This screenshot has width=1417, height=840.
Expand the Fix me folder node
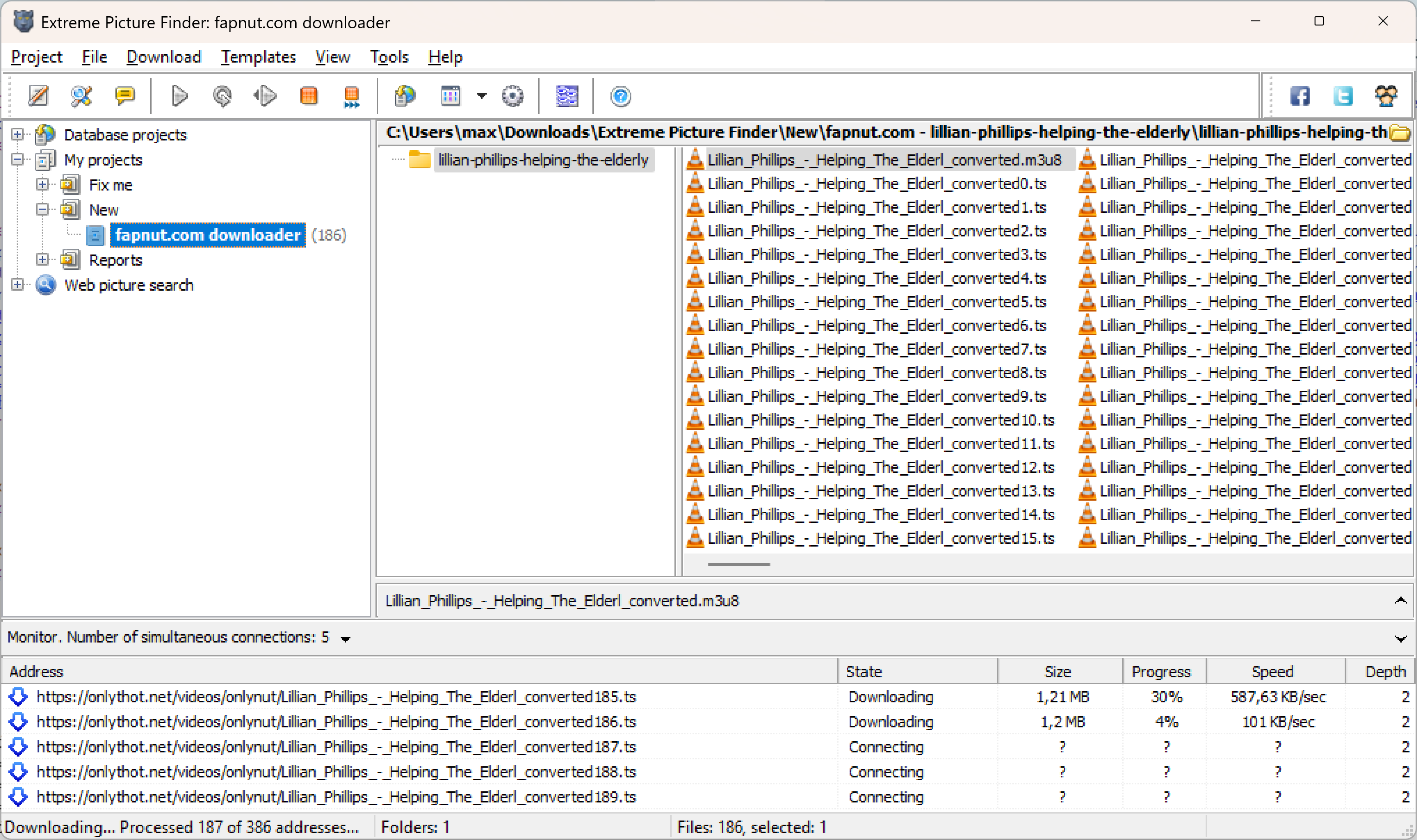[43, 184]
